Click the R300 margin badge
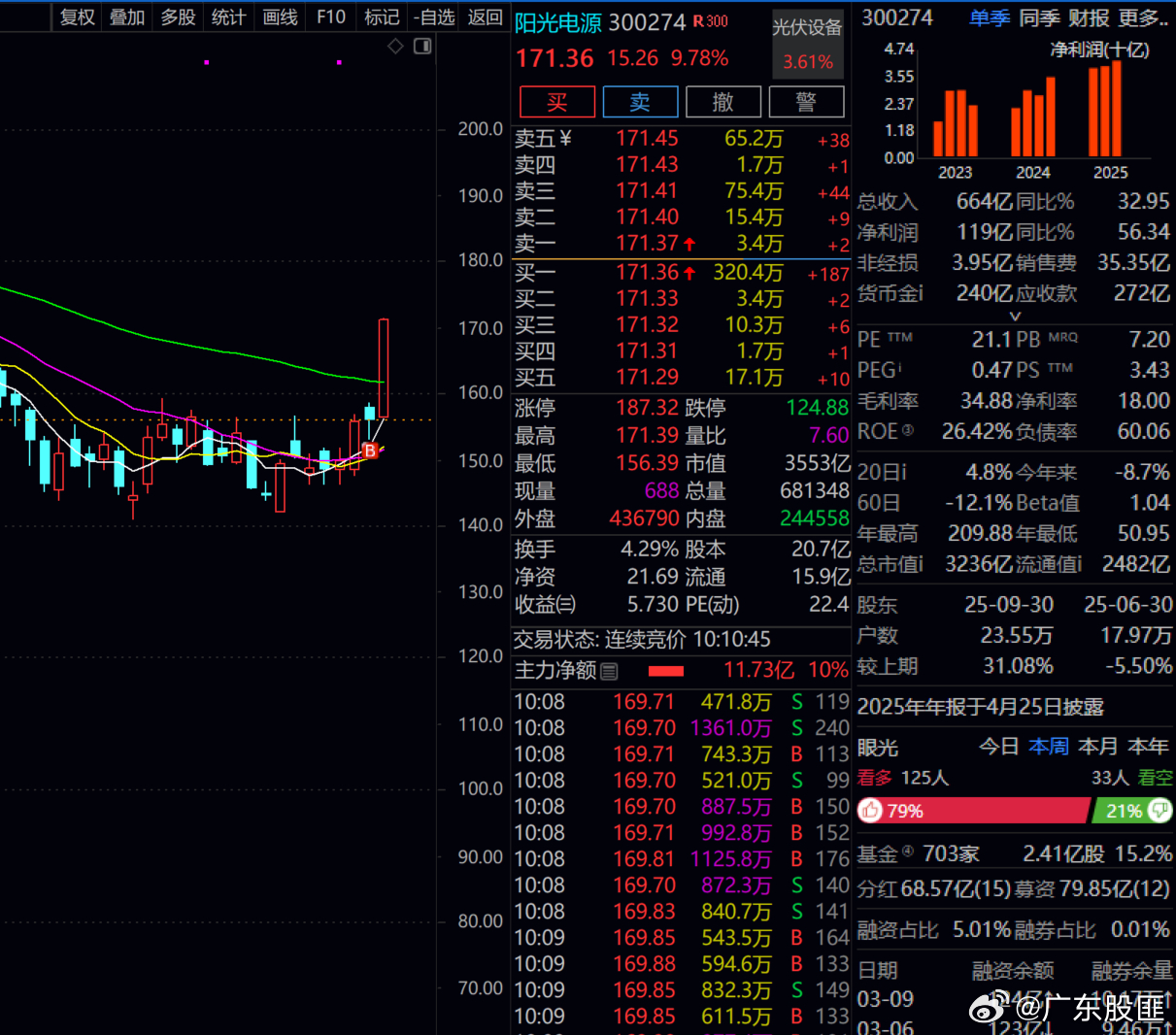 point(710,21)
